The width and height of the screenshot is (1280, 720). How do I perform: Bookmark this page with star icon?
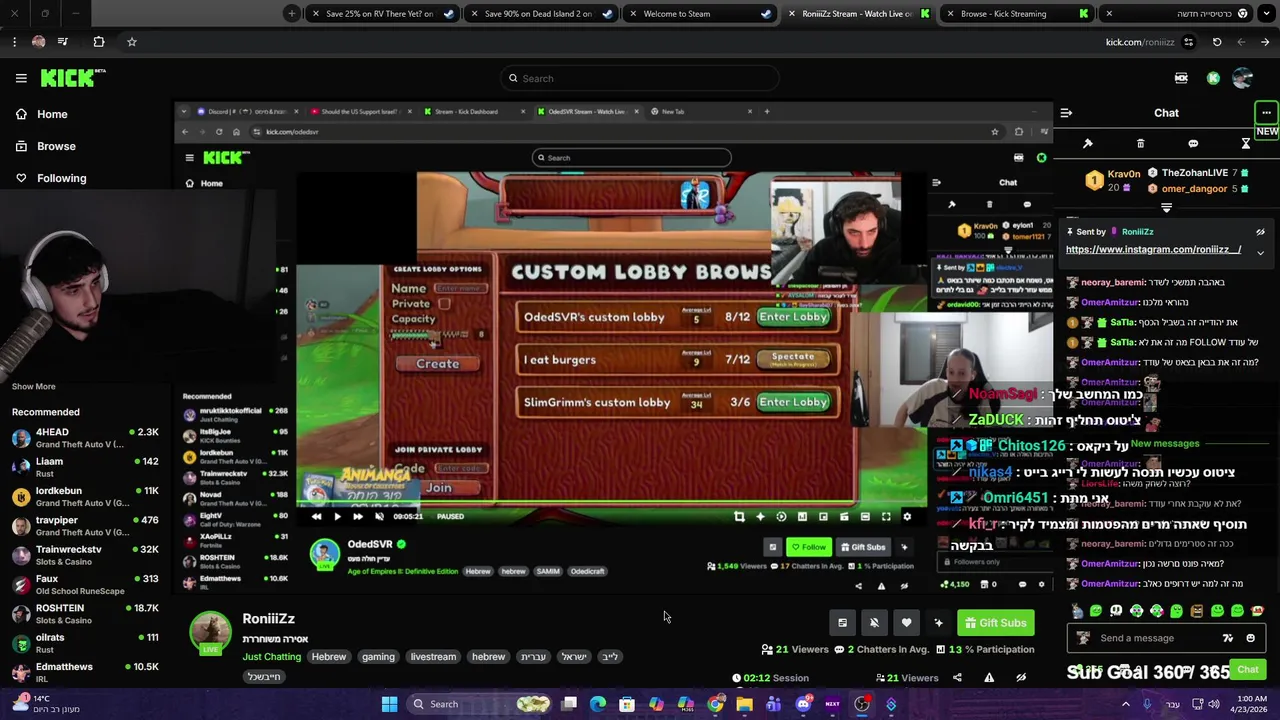pos(131,42)
